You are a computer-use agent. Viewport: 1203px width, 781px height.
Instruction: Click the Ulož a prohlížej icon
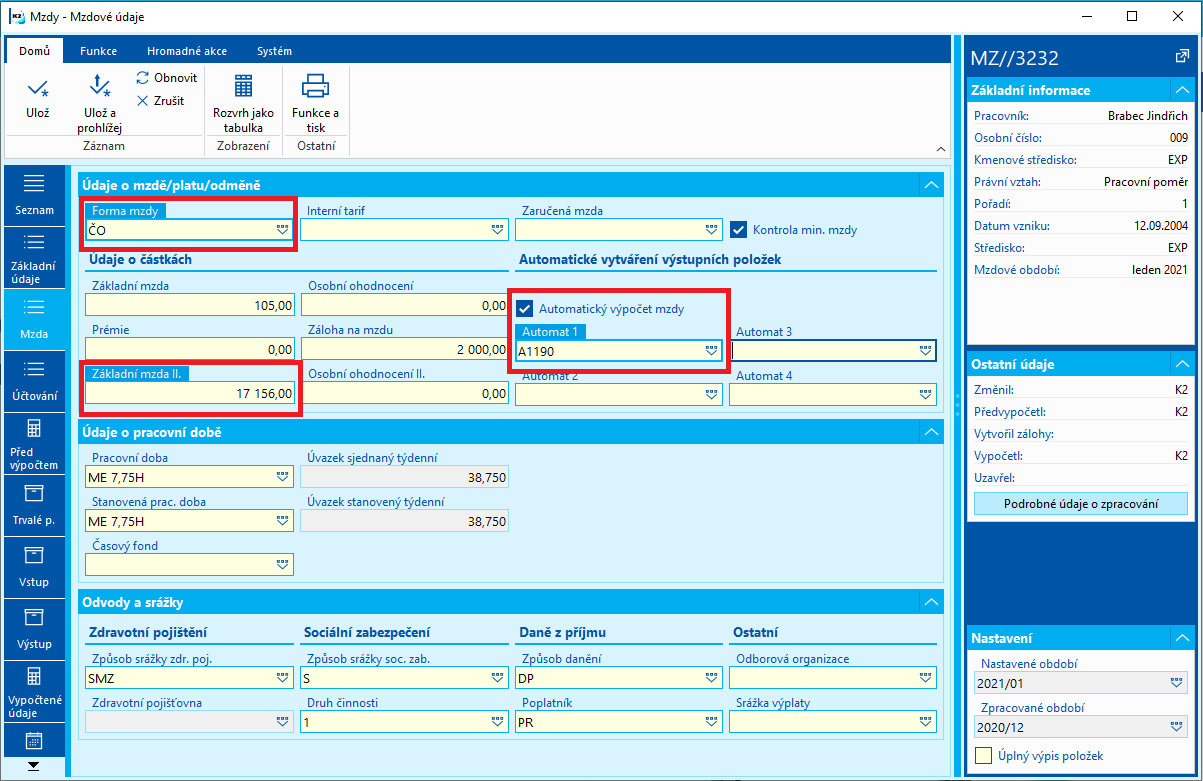(x=99, y=87)
